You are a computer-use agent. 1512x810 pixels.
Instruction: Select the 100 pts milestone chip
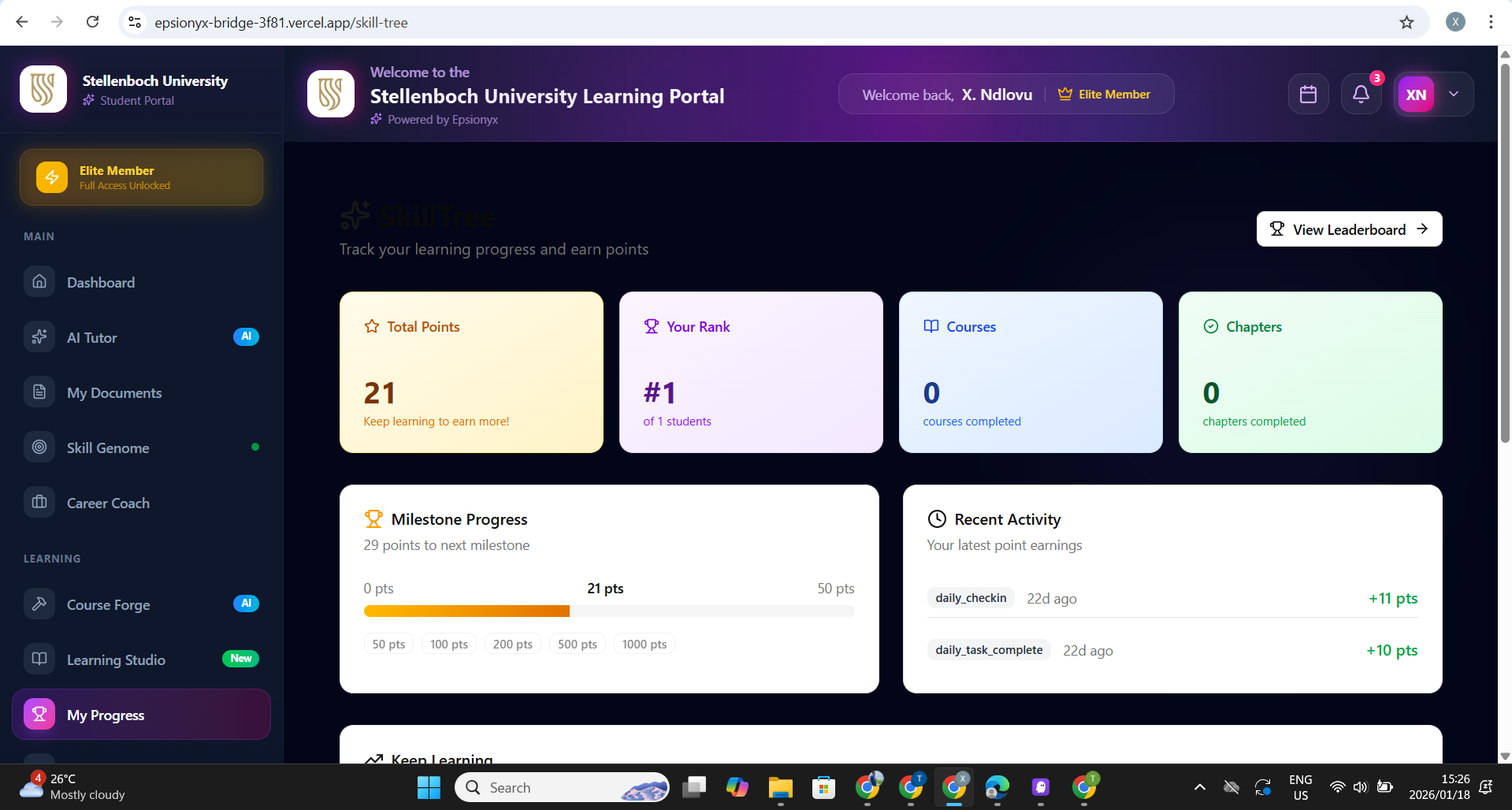click(x=449, y=645)
